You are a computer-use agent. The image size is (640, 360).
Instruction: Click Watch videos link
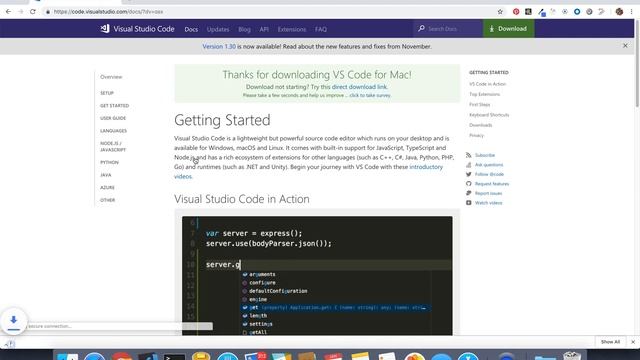(489, 203)
